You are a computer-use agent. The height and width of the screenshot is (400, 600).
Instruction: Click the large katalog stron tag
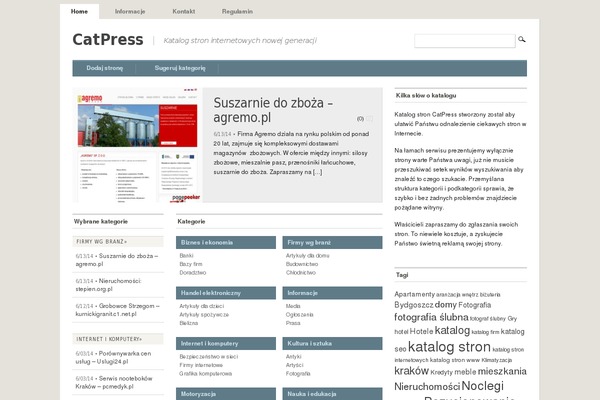[449, 347]
